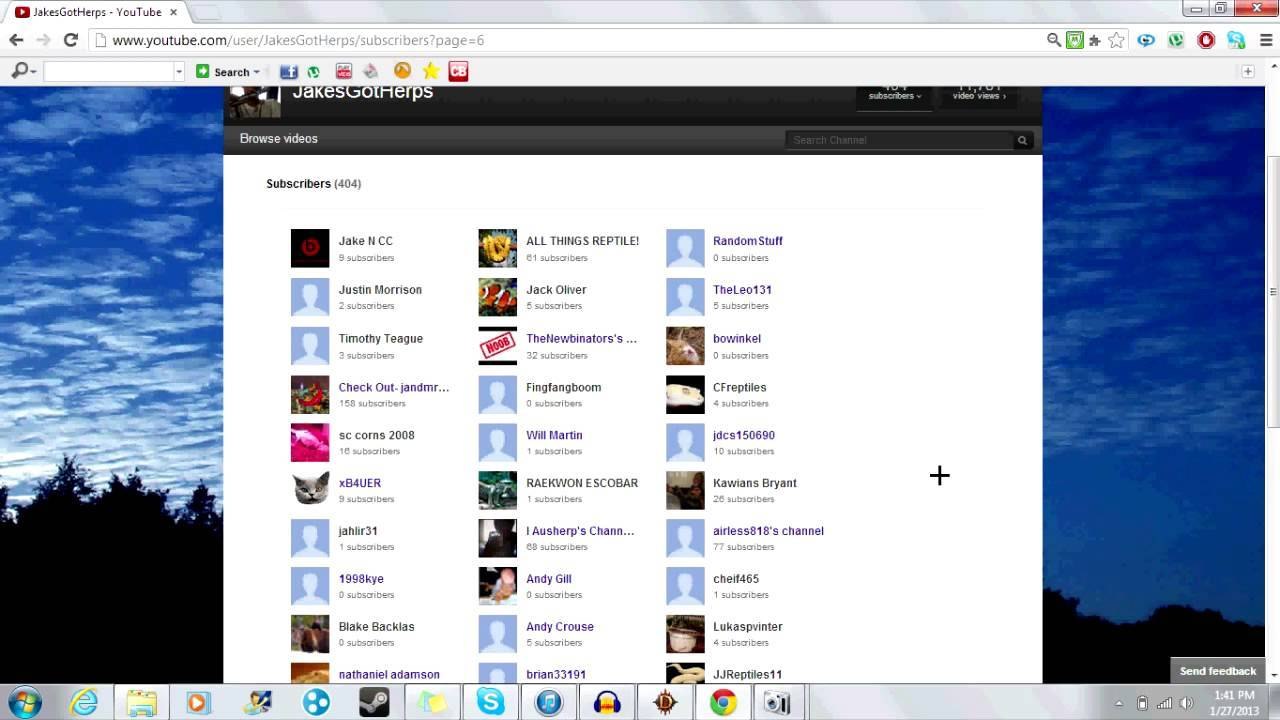The width and height of the screenshot is (1280, 720).
Task: Select subscriber RAEKWON ESCOBAR
Action: (x=582, y=483)
